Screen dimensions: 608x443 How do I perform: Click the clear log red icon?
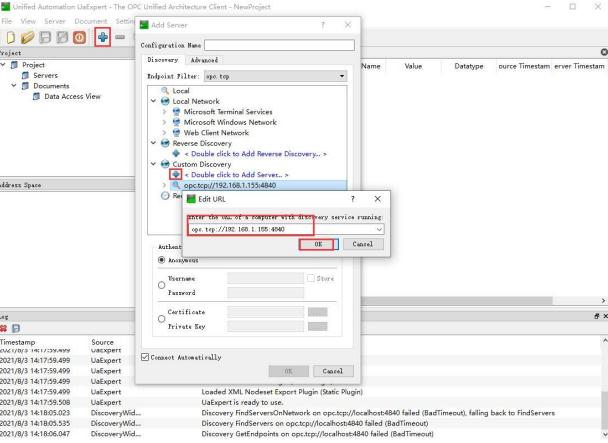pyautogui.click(x=3, y=329)
